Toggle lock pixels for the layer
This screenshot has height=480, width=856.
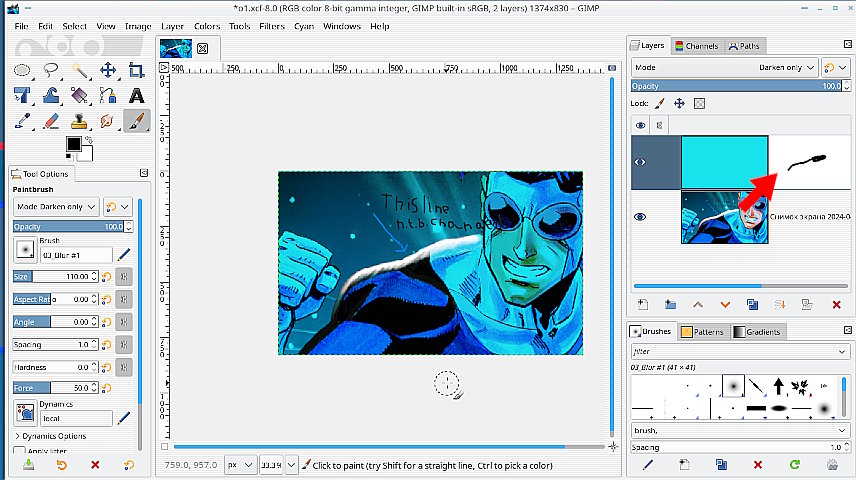tap(659, 103)
